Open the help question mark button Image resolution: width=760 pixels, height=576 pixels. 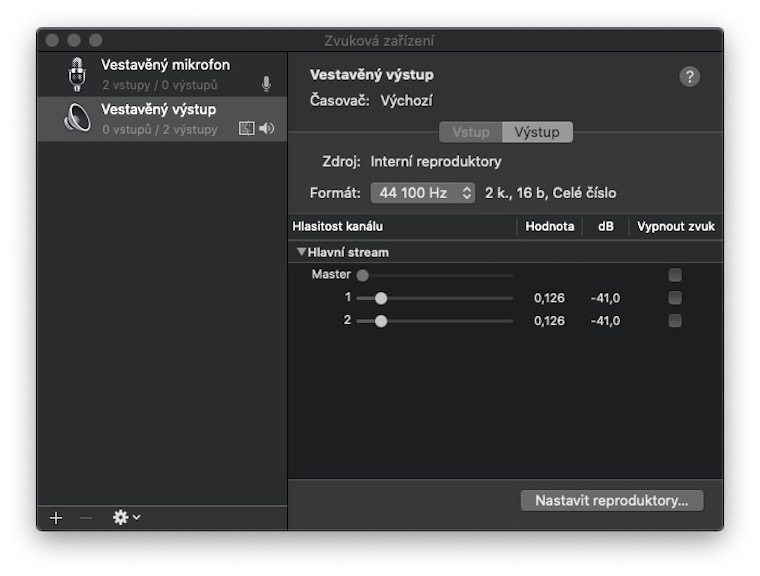click(x=689, y=77)
